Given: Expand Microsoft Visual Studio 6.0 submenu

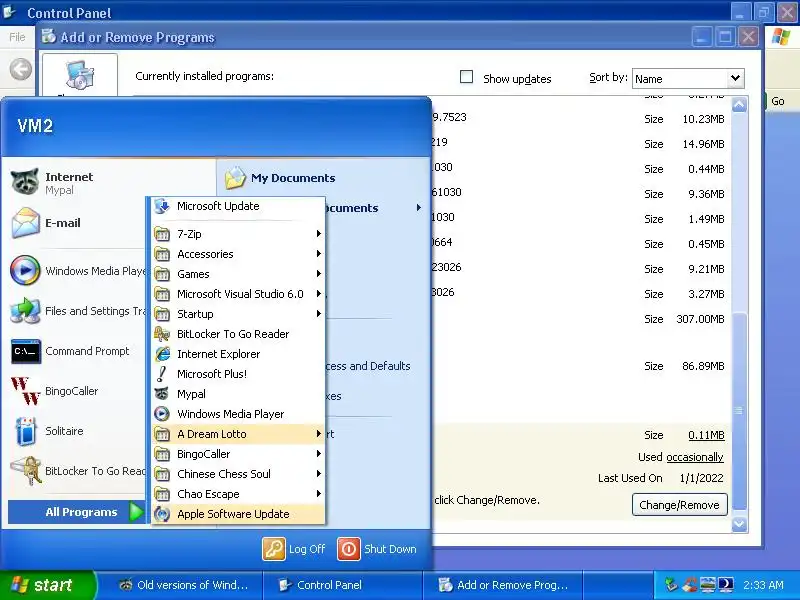Looking at the screenshot, I should pos(238,294).
